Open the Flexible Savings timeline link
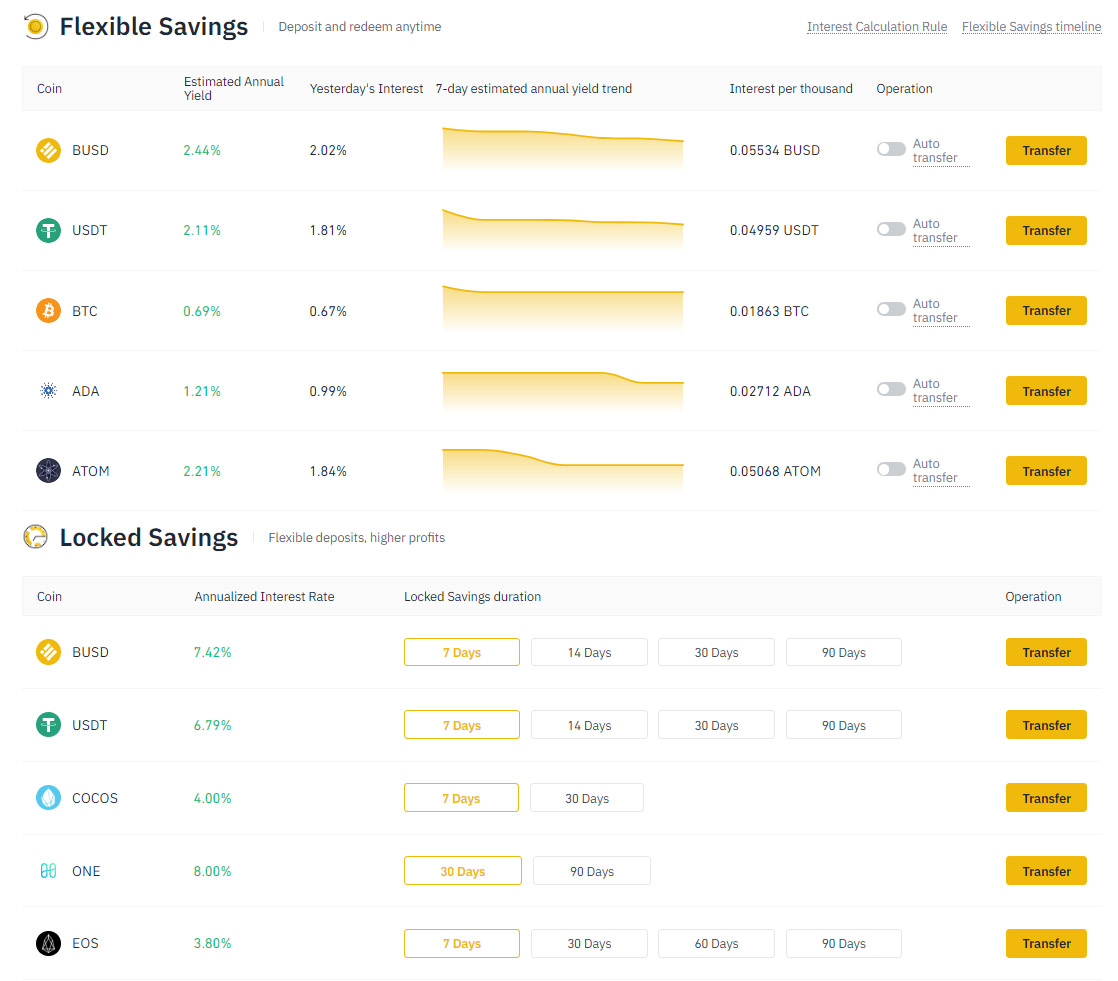 [x=1031, y=27]
